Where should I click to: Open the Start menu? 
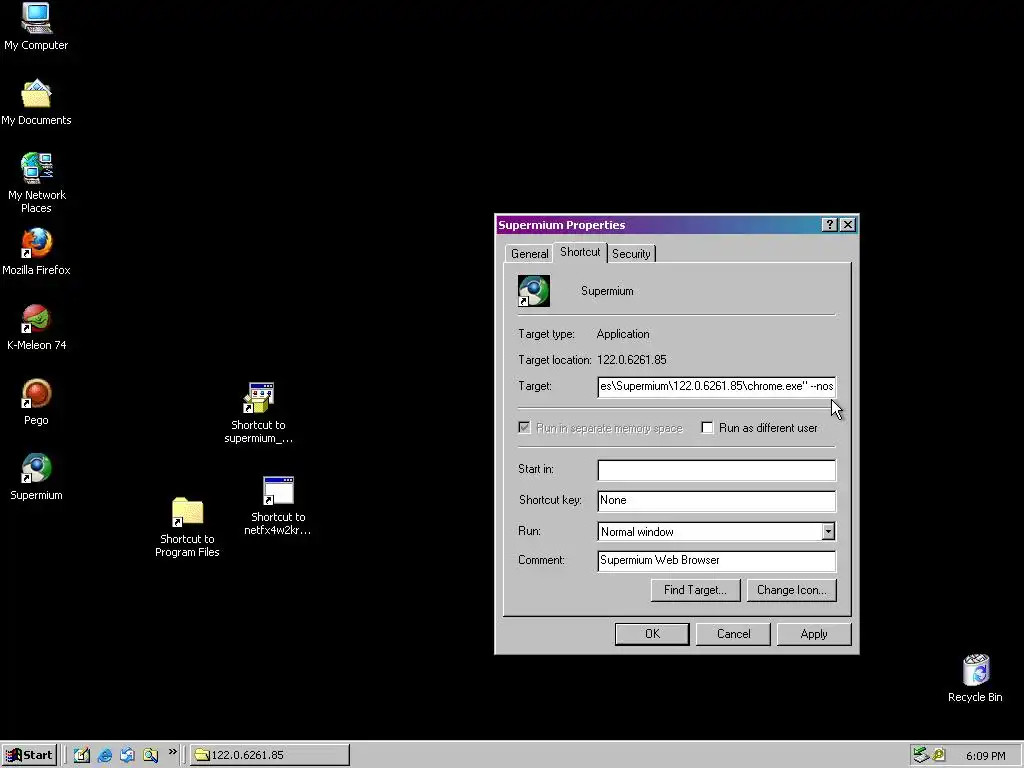(29, 755)
